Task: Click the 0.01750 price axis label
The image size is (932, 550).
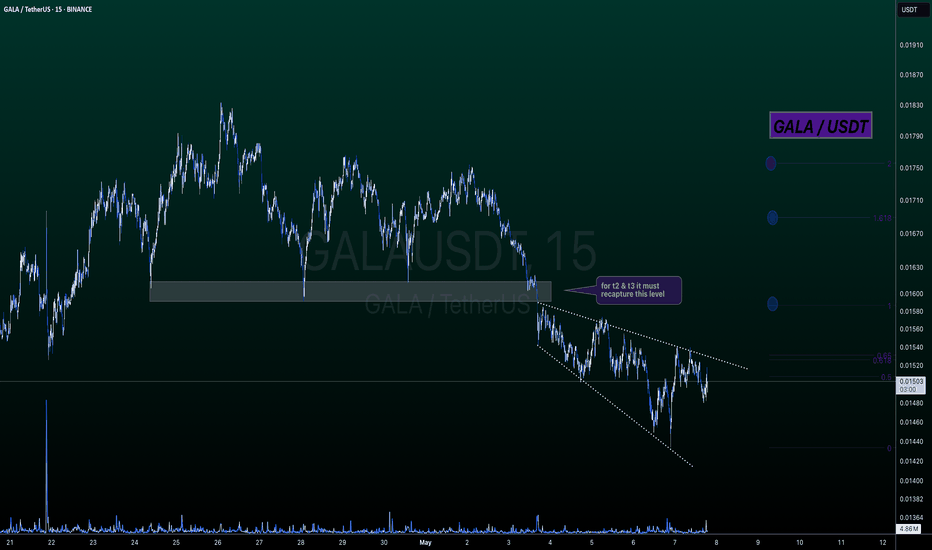Action: click(911, 168)
